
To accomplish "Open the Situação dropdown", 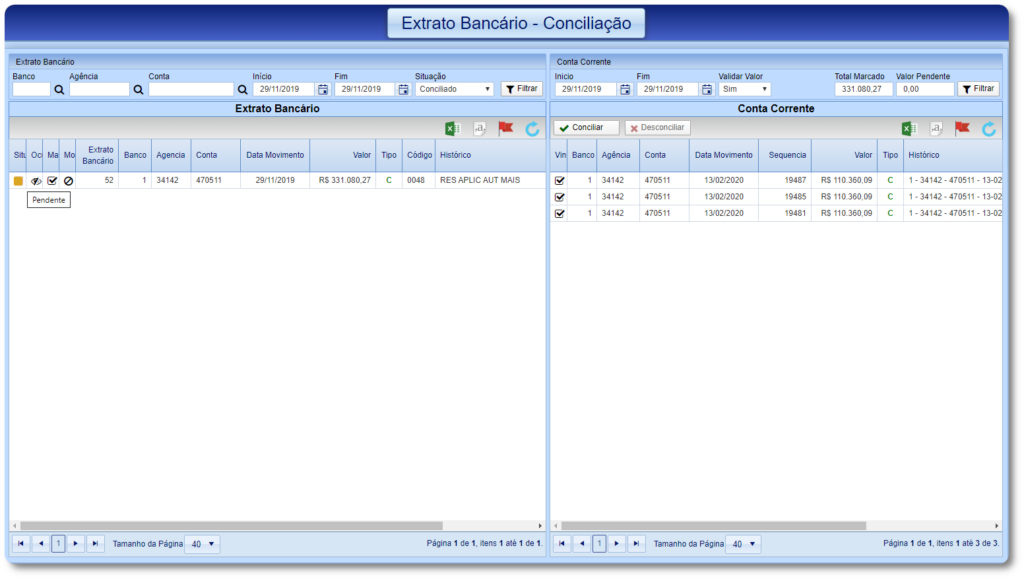I will 455,89.
